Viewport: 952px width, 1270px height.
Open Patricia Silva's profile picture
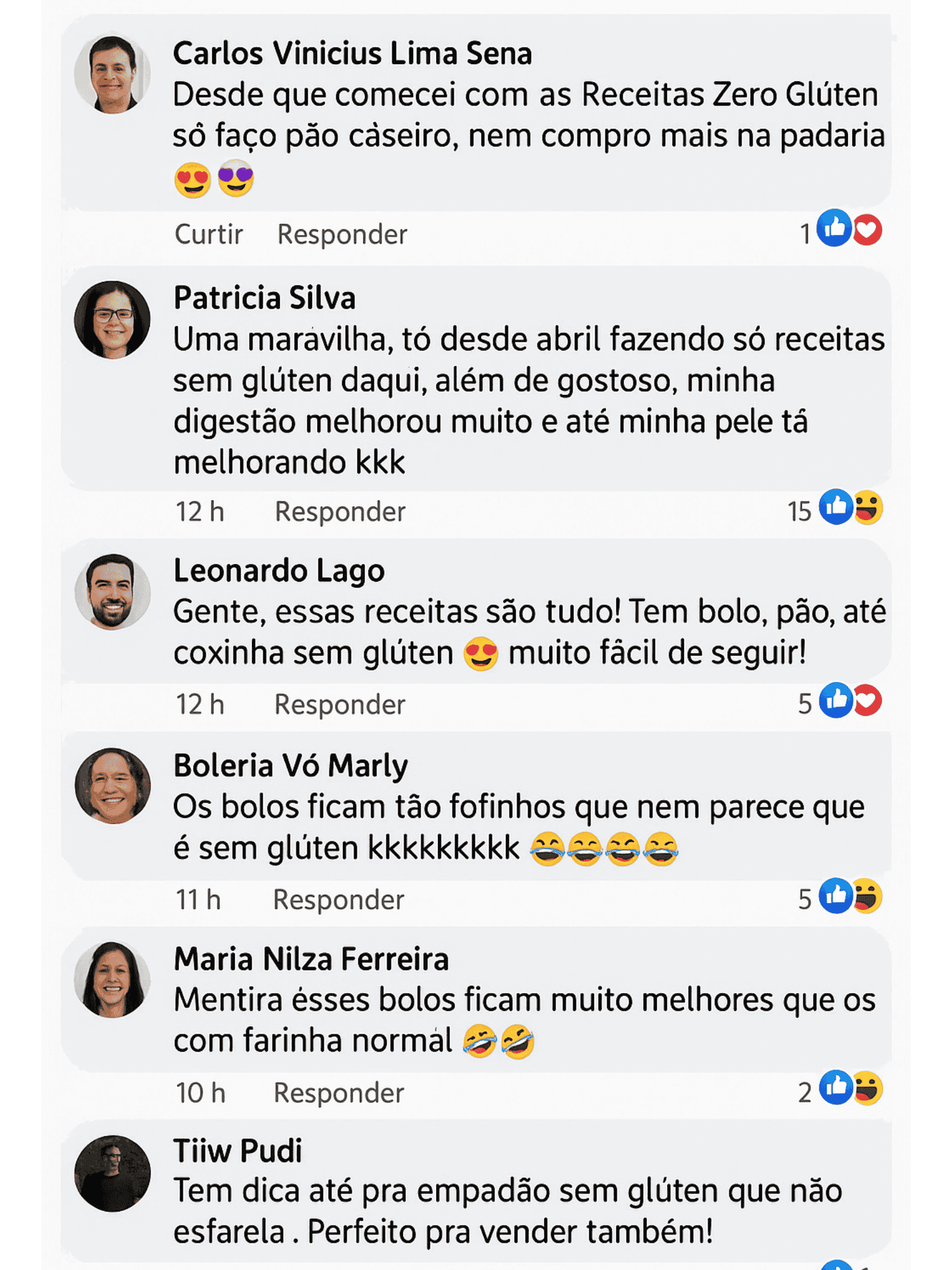point(112,319)
